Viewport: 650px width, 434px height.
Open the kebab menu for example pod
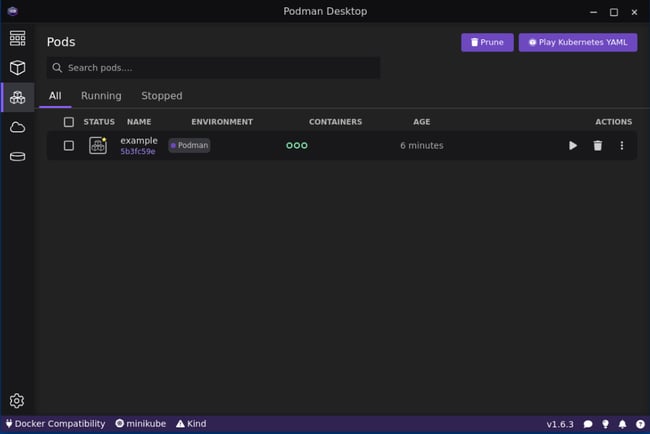tap(621, 145)
